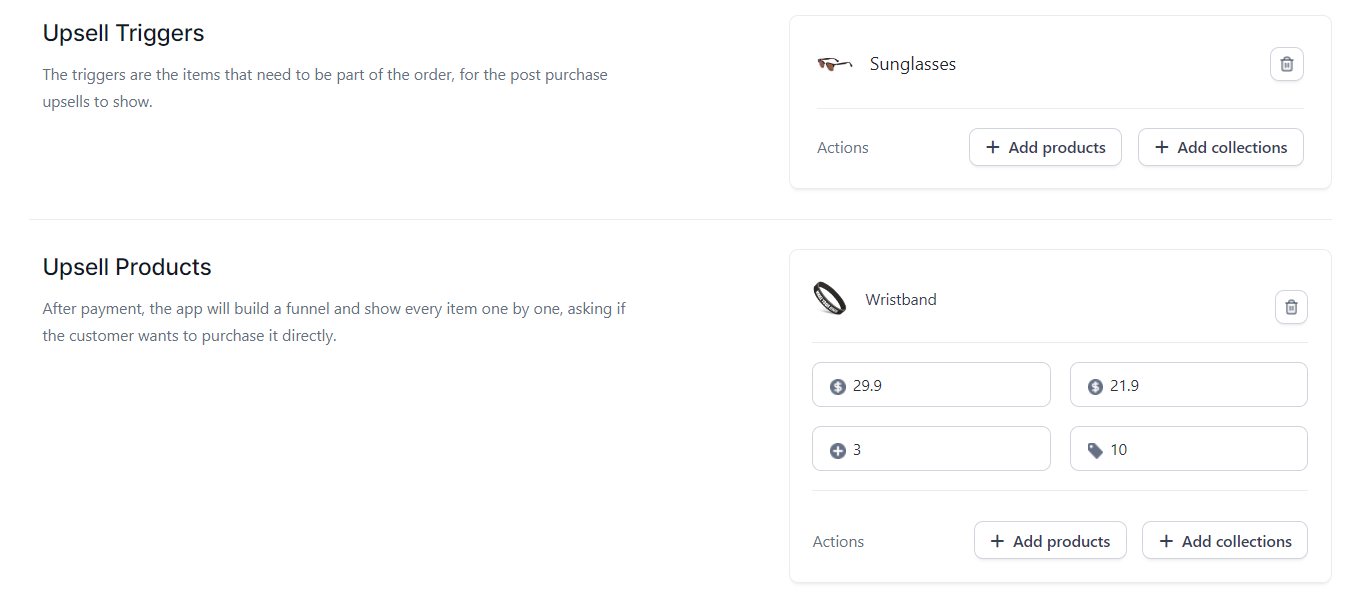Delete the Sunglasses trigger with trash icon
Screen dimensions: 1345x604
click(x=1287, y=64)
